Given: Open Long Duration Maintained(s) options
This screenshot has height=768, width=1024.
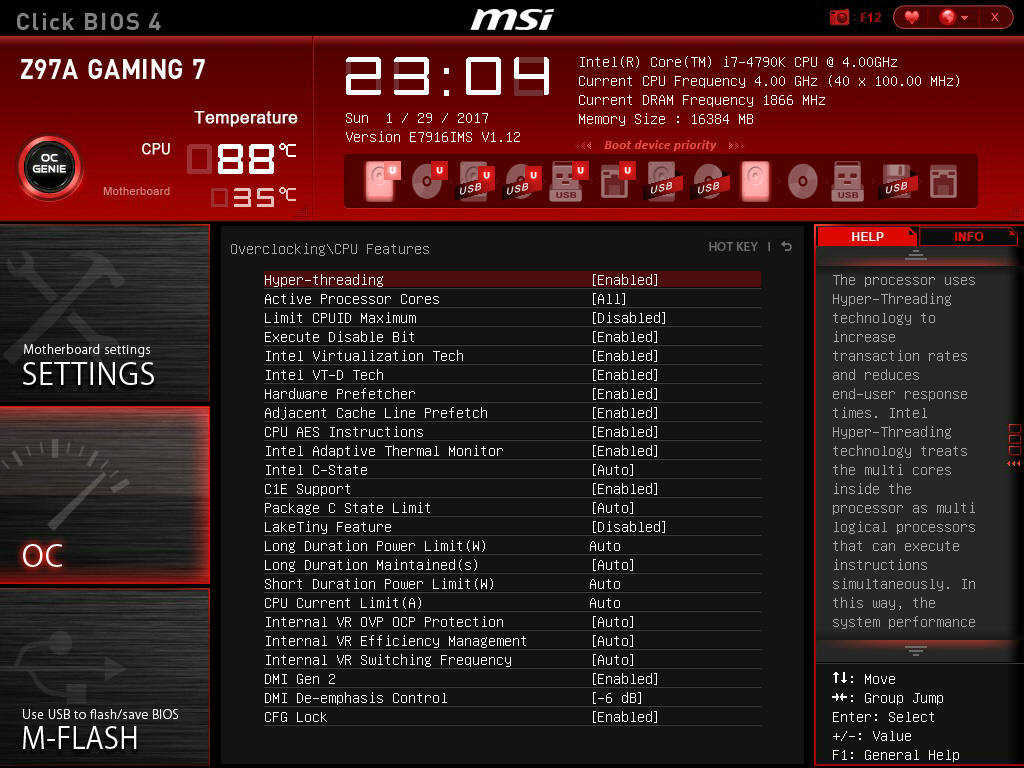Looking at the screenshot, I should [x=512, y=565].
